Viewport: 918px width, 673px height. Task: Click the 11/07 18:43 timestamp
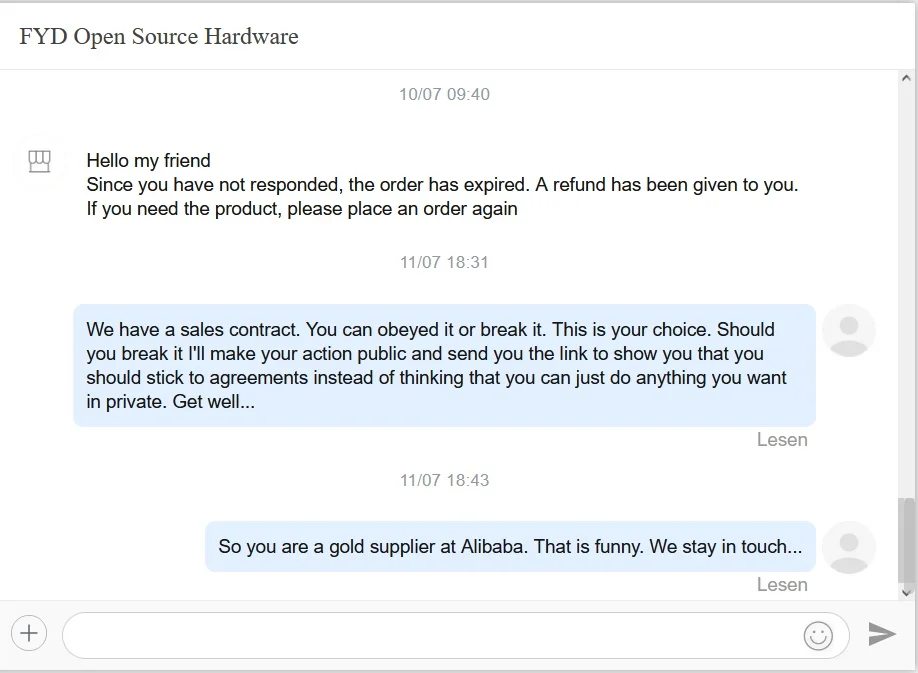click(444, 480)
